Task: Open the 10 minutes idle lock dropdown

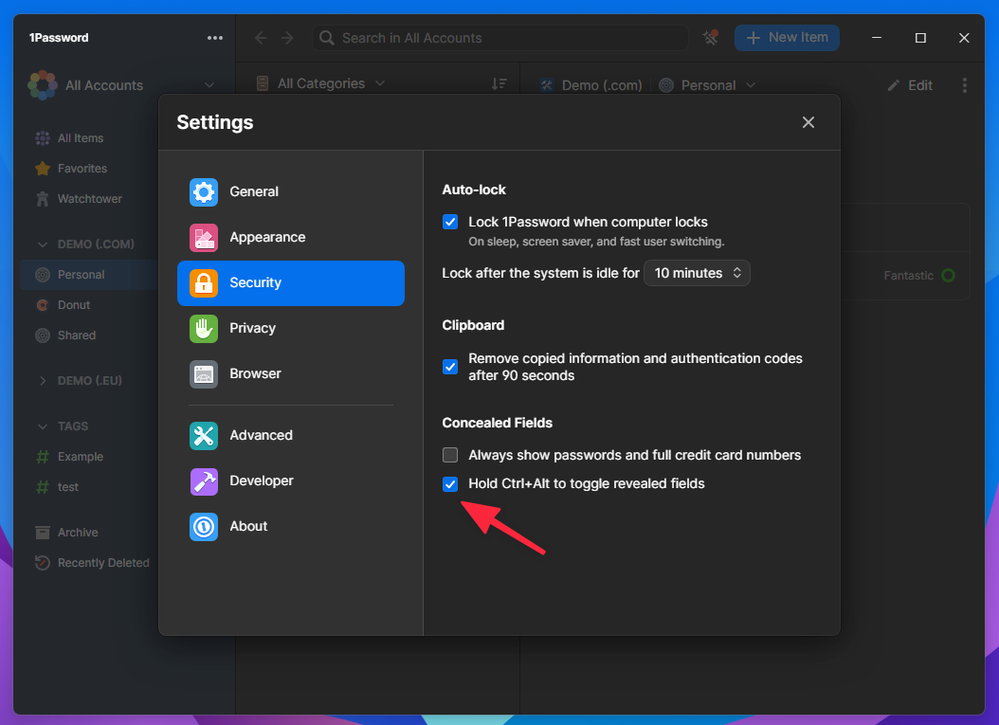Action: (x=697, y=273)
